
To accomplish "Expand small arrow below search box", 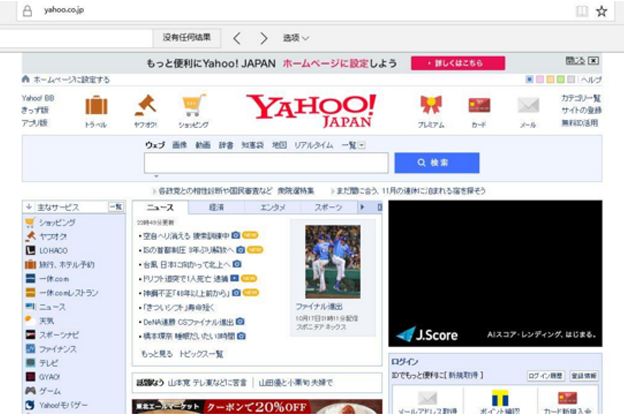I will (156, 176).
